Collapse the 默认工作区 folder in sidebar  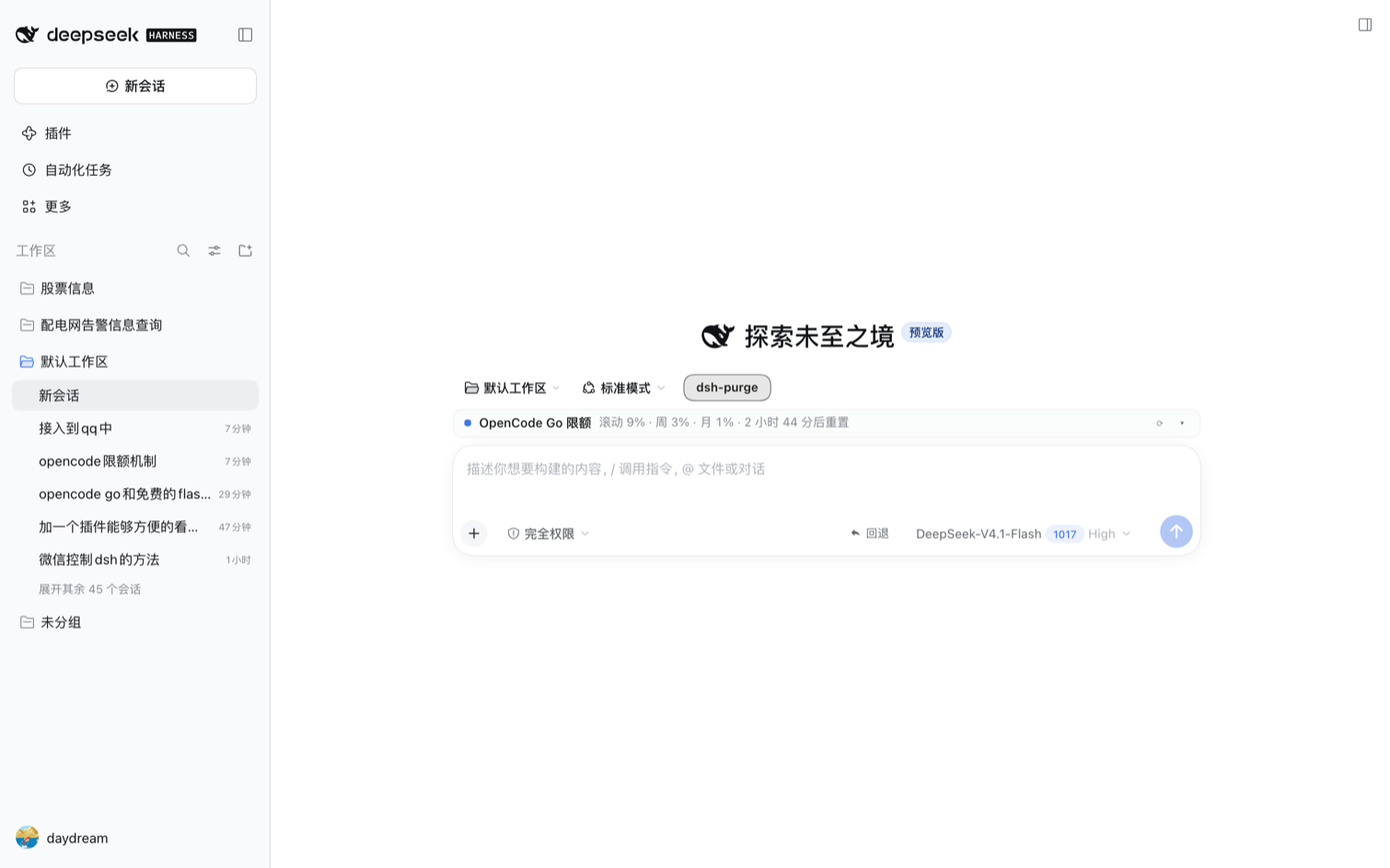[x=135, y=362]
